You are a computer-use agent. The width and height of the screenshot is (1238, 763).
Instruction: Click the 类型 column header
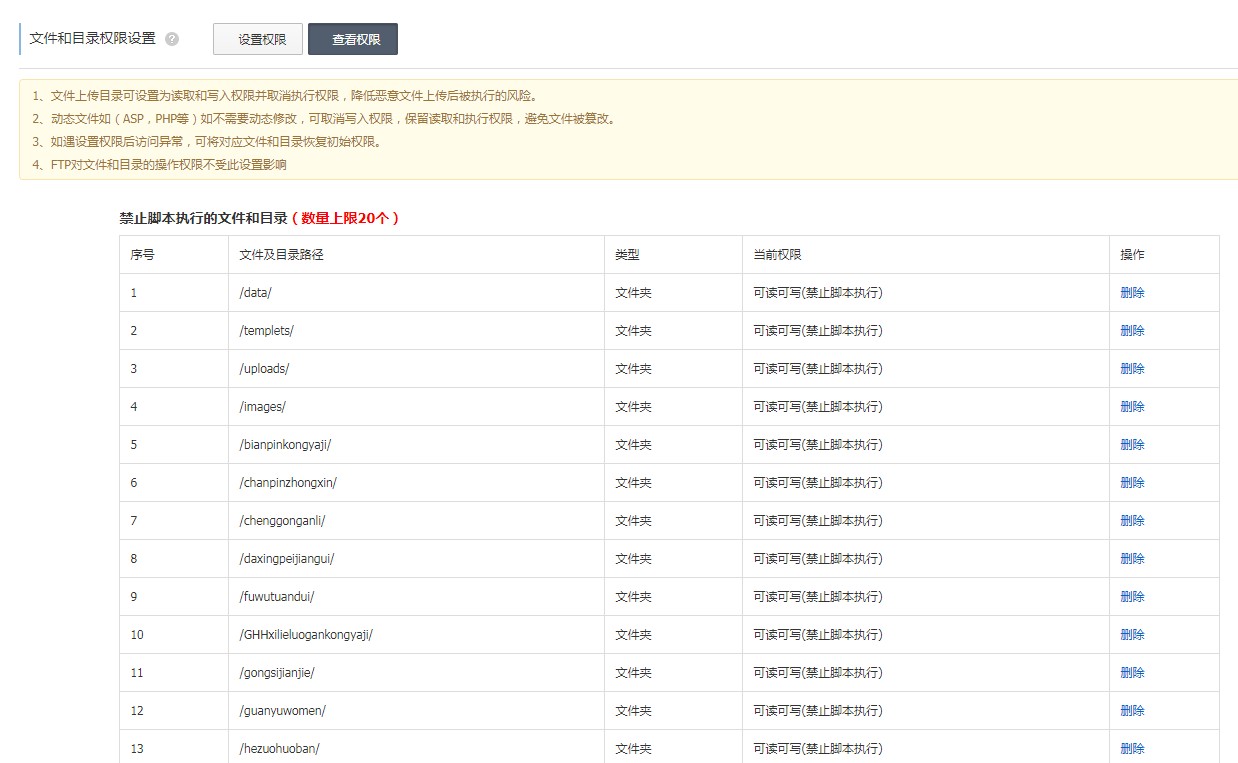pos(627,254)
